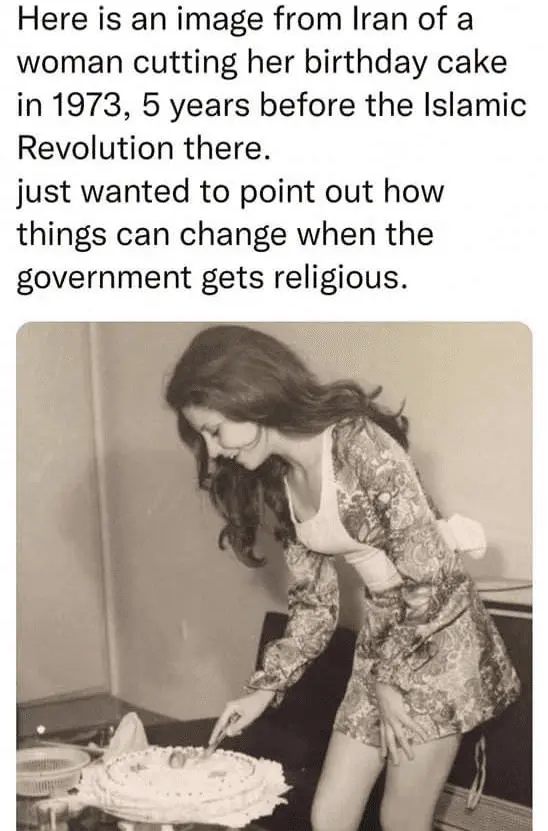Click the words 'government gets religious.'
The image size is (548, 831).
(213, 277)
